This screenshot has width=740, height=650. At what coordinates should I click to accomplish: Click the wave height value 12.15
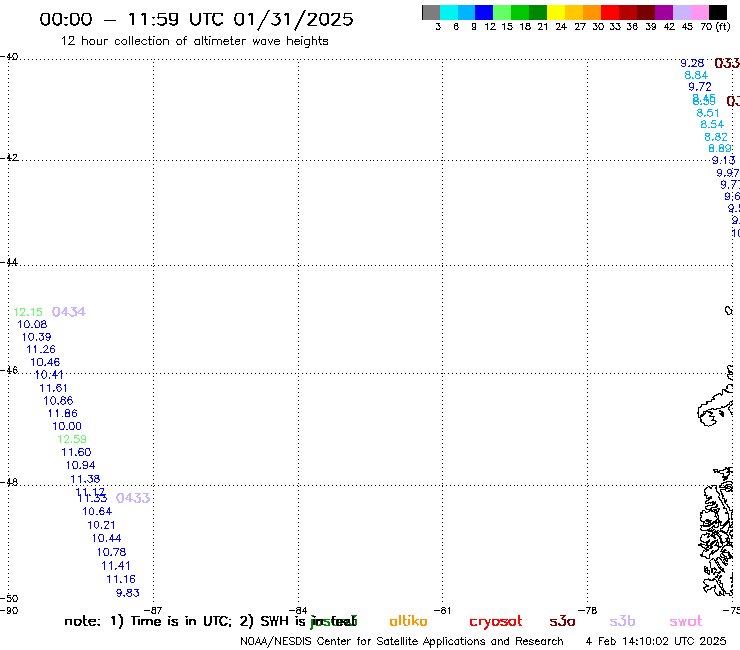pyautogui.click(x=28, y=312)
